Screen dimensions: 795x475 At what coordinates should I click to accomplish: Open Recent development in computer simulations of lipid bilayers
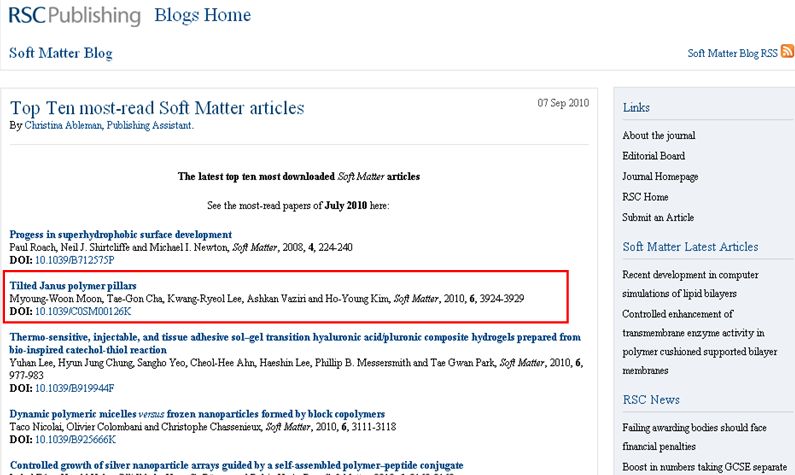[690, 284]
